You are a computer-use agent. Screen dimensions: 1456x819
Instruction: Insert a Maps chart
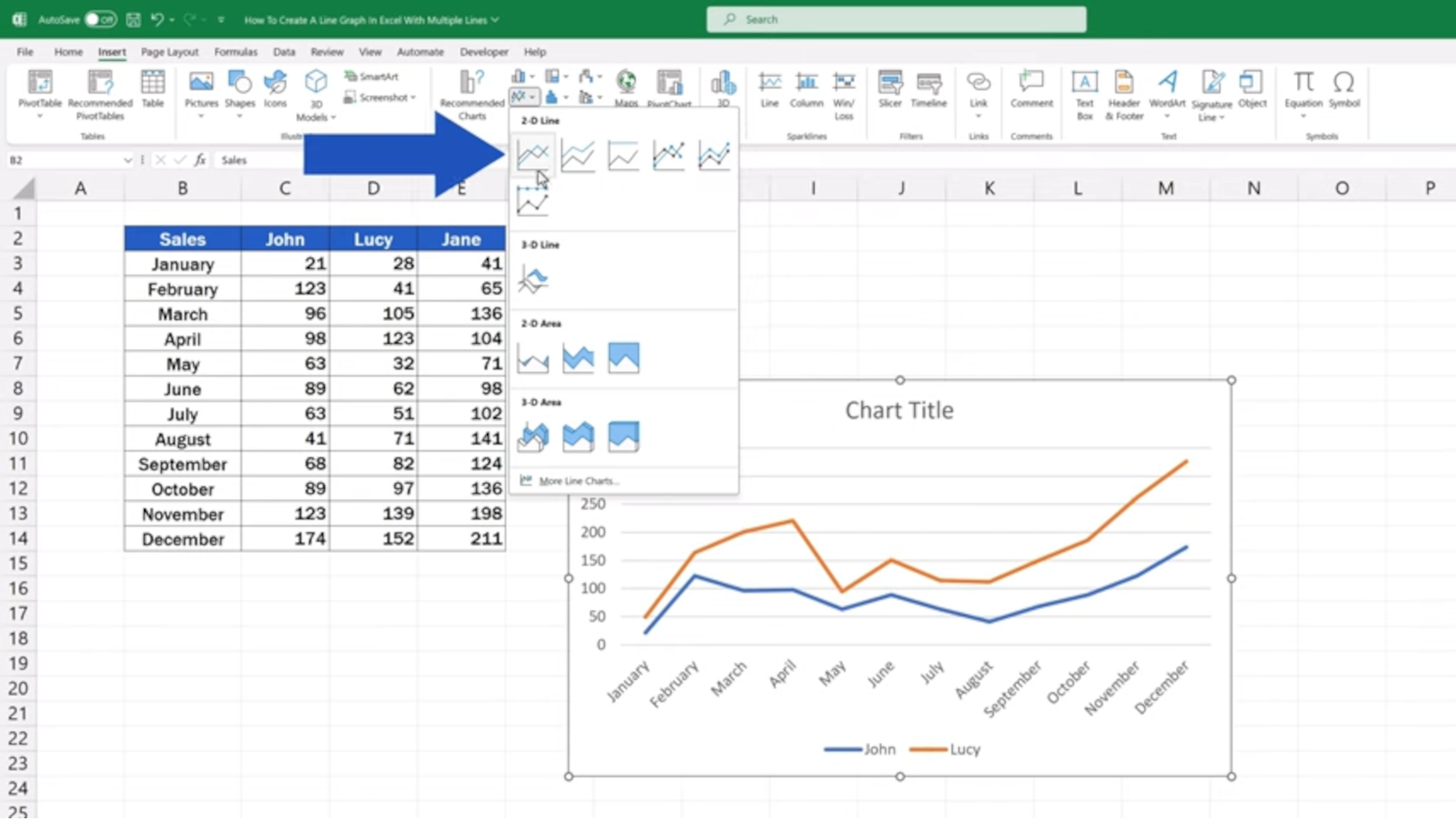626,85
